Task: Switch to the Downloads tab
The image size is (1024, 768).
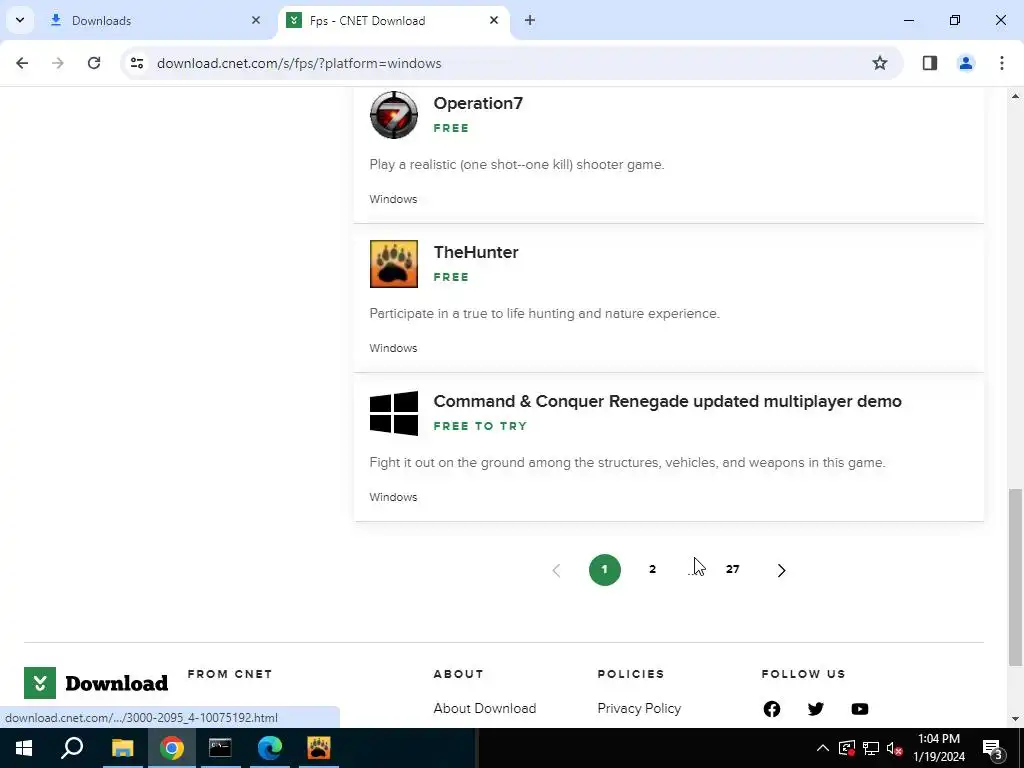Action: coord(155,20)
